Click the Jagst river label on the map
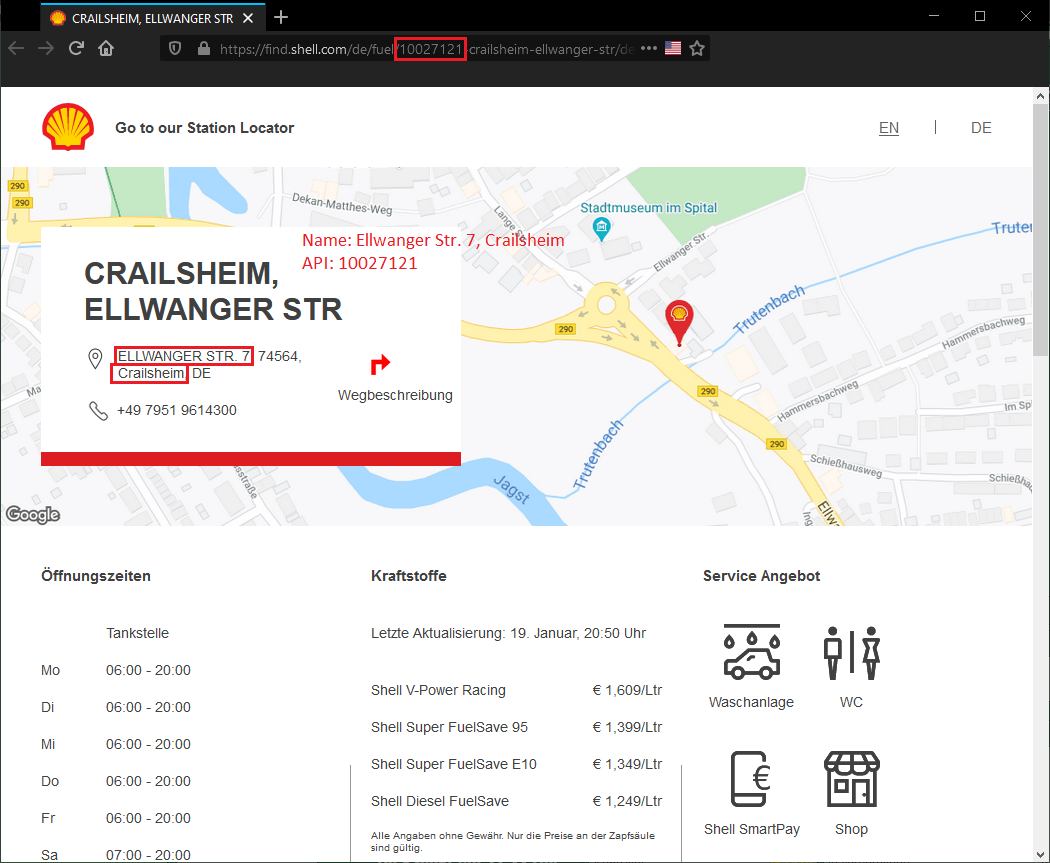The width and height of the screenshot is (1050, 863). point(512,489)
